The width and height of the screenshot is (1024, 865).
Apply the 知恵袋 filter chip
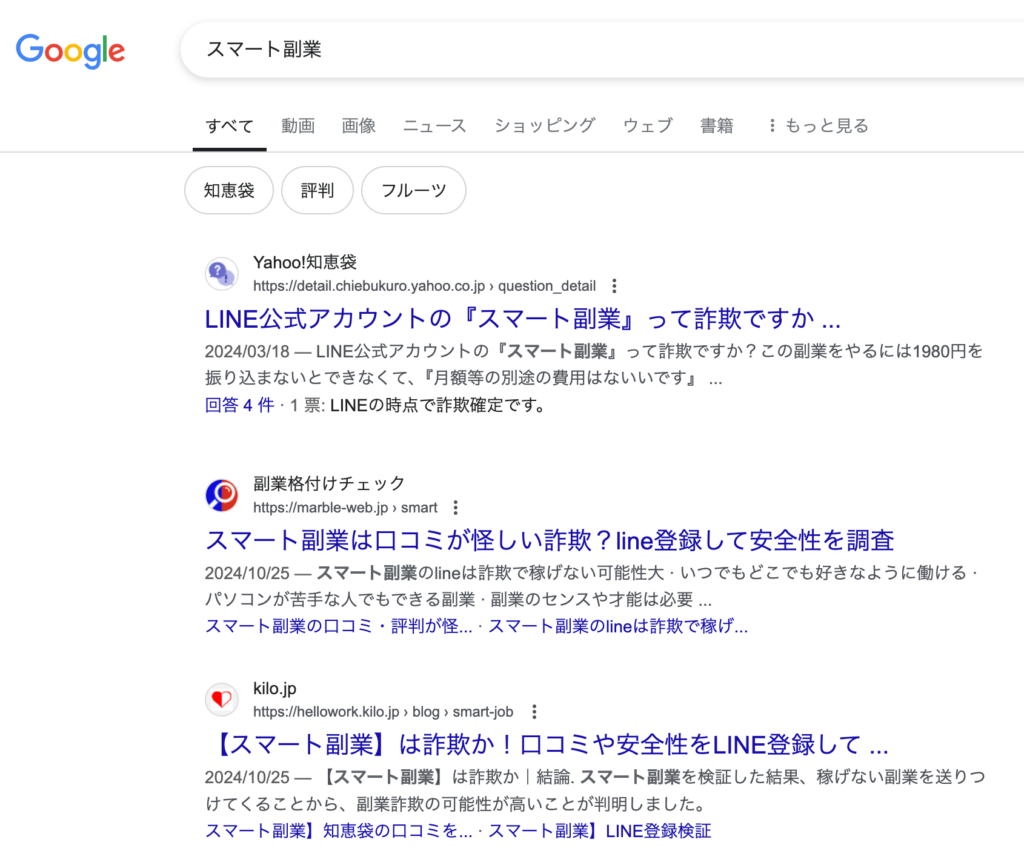coord(229,190)
